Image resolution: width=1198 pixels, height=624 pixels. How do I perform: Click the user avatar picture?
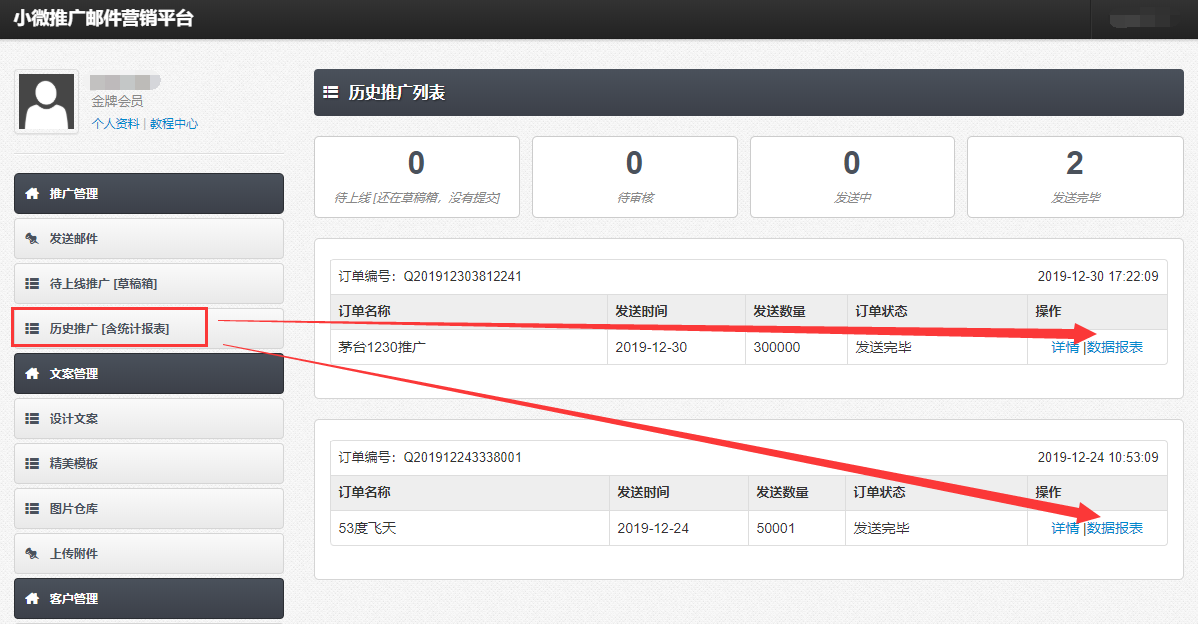tap(47, 102)
